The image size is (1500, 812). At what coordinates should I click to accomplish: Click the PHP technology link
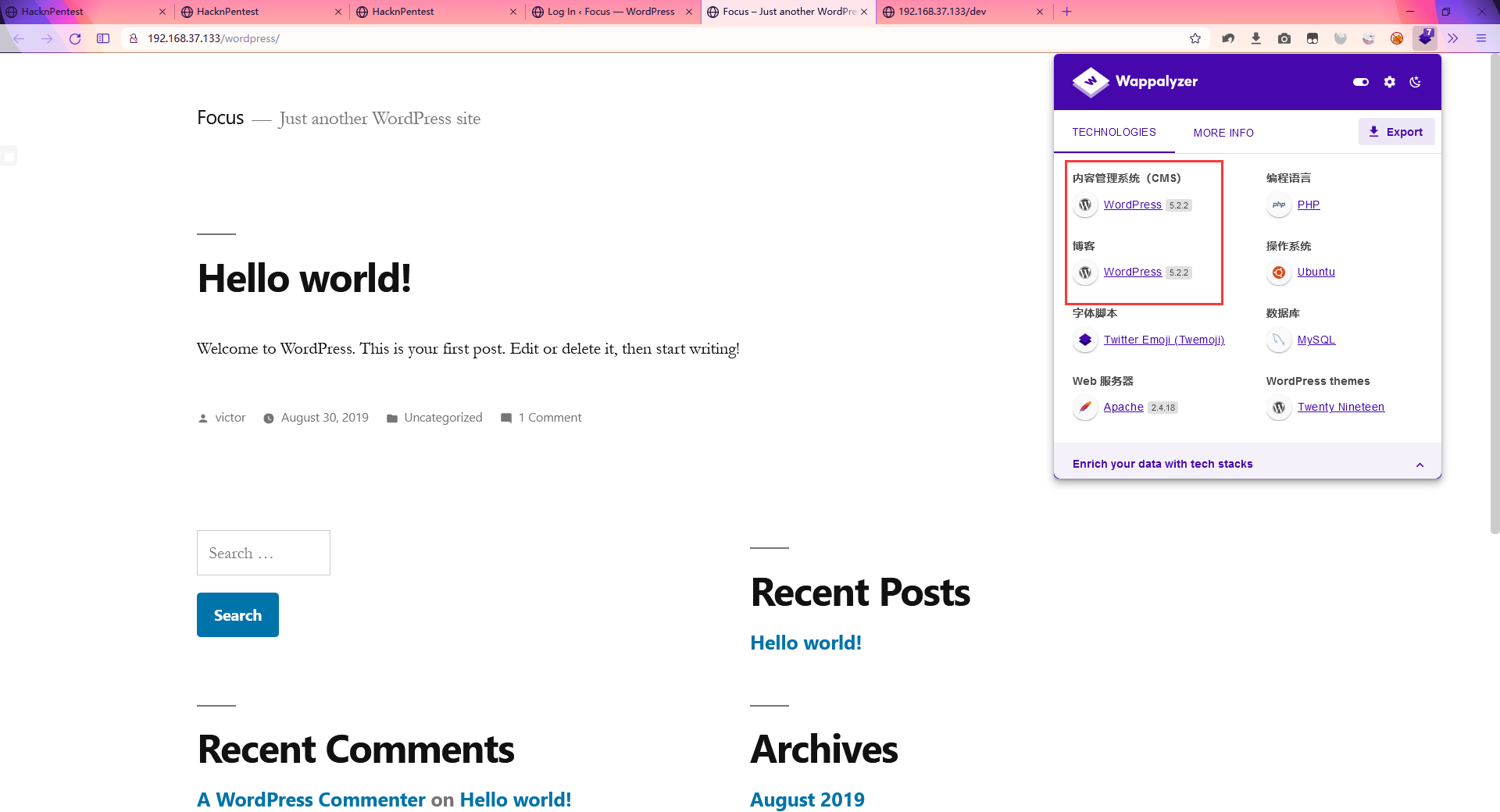[1309, 205]
